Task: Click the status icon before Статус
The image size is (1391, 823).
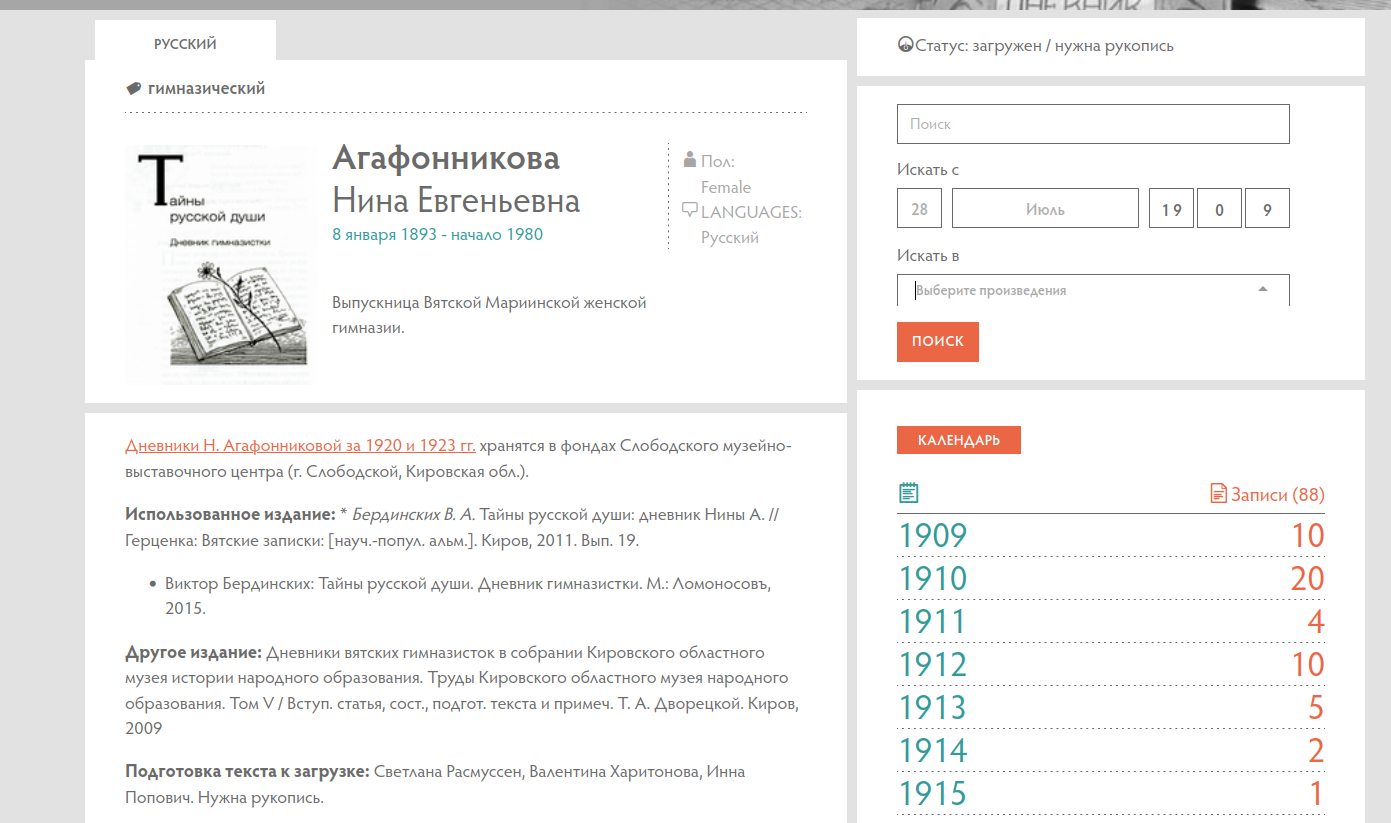Action: [x=905, y=45]
